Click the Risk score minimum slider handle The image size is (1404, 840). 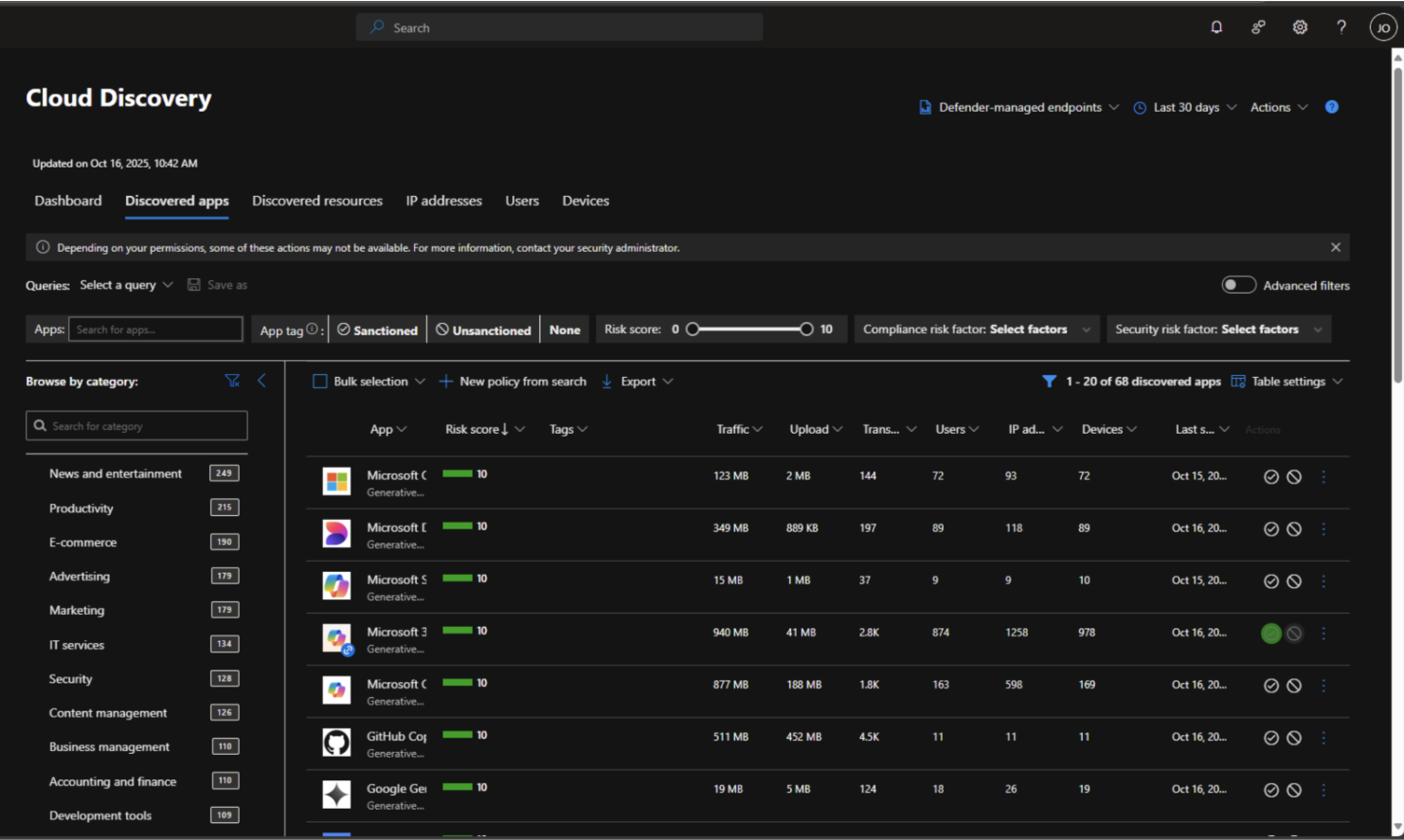click(x=693, y=330)
